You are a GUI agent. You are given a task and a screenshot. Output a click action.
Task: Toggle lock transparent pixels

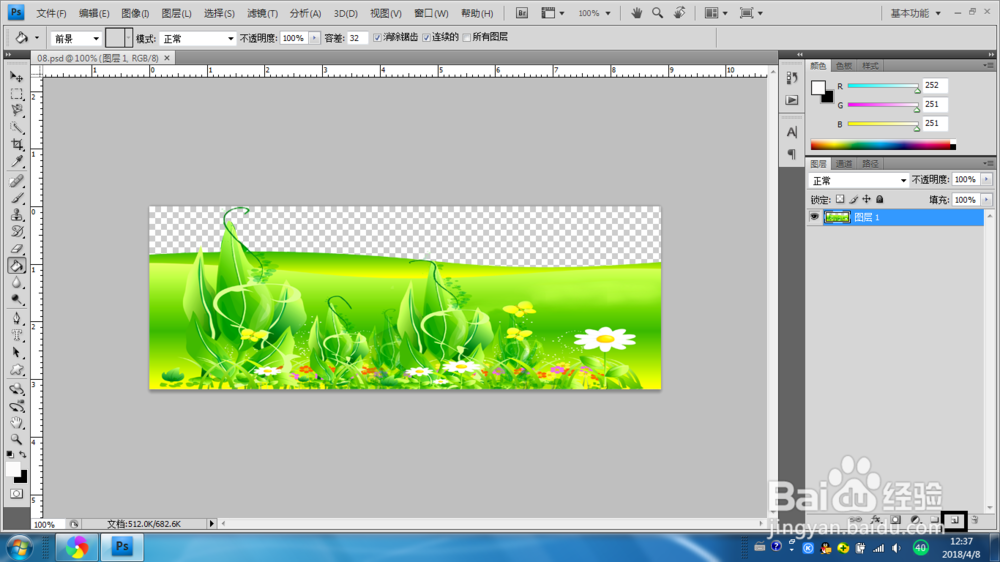click(840, 200)
